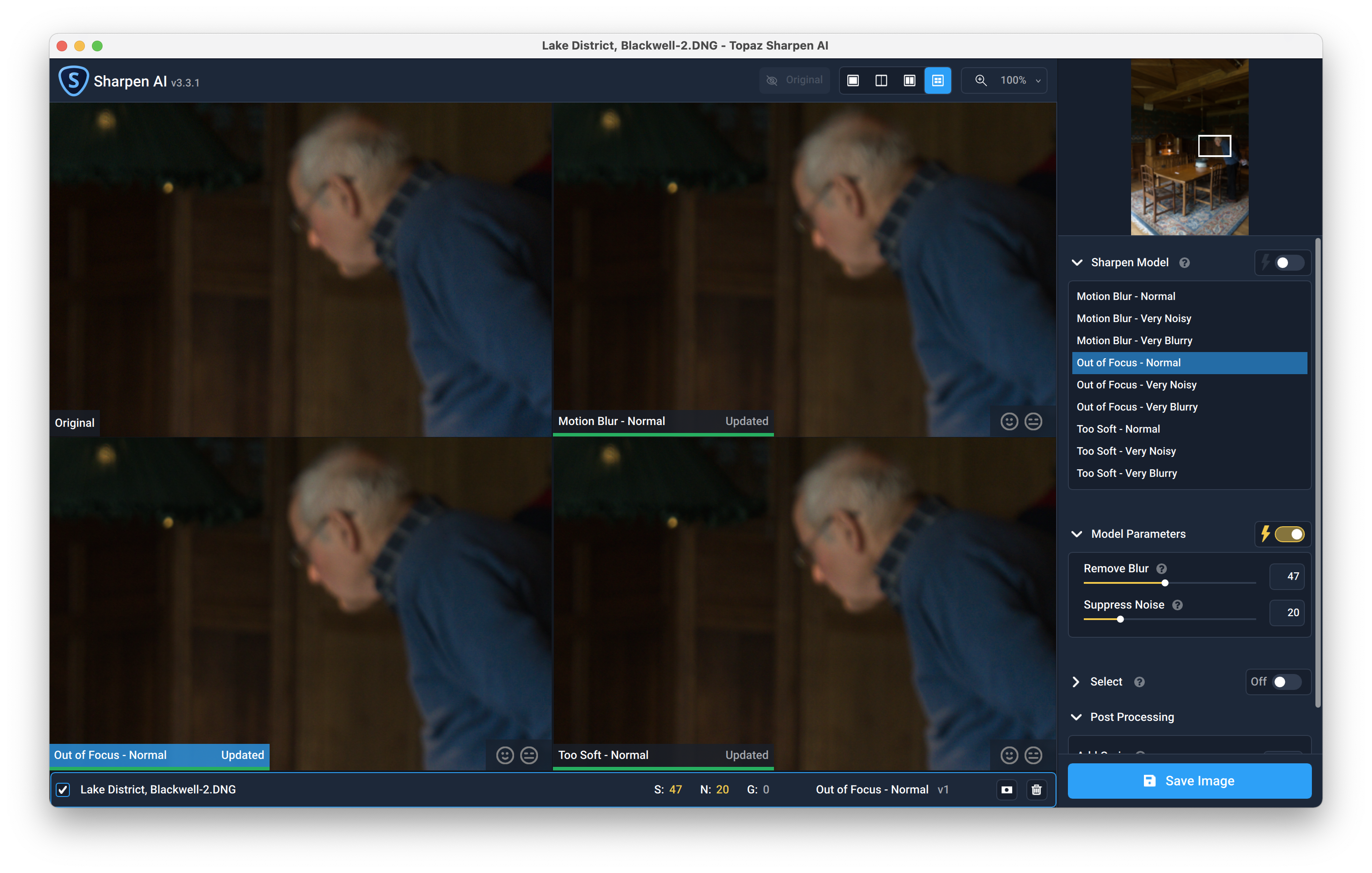Click neutral face on Too Soft preview

click(1033, 755)
